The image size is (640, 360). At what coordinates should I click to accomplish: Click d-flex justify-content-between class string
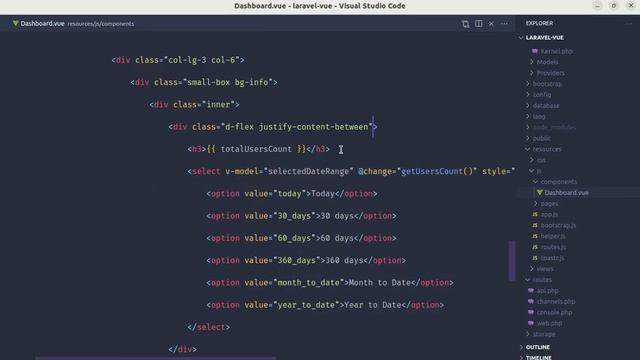point(296,127)
